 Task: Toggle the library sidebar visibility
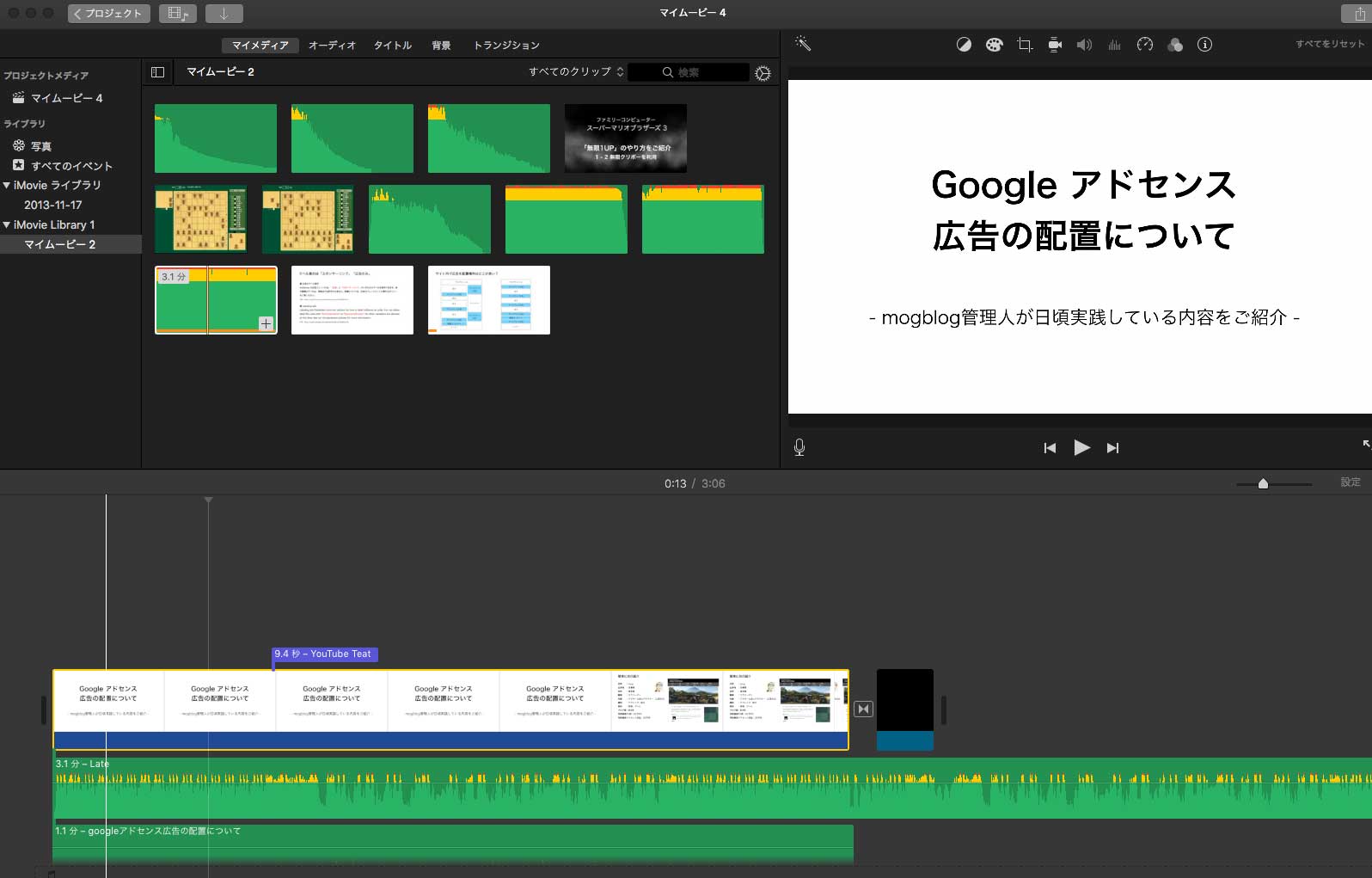point(157,72)
